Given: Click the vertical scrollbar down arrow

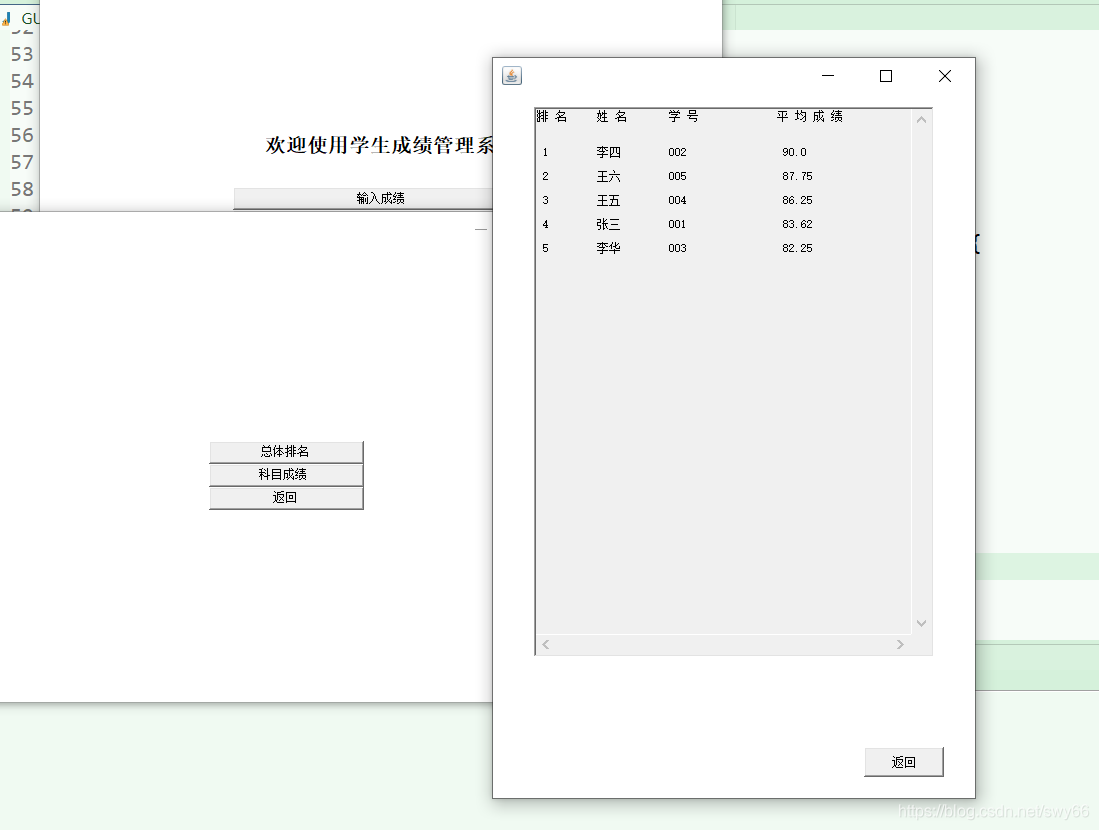Looking at the screenshot, I should pos(922,623).
